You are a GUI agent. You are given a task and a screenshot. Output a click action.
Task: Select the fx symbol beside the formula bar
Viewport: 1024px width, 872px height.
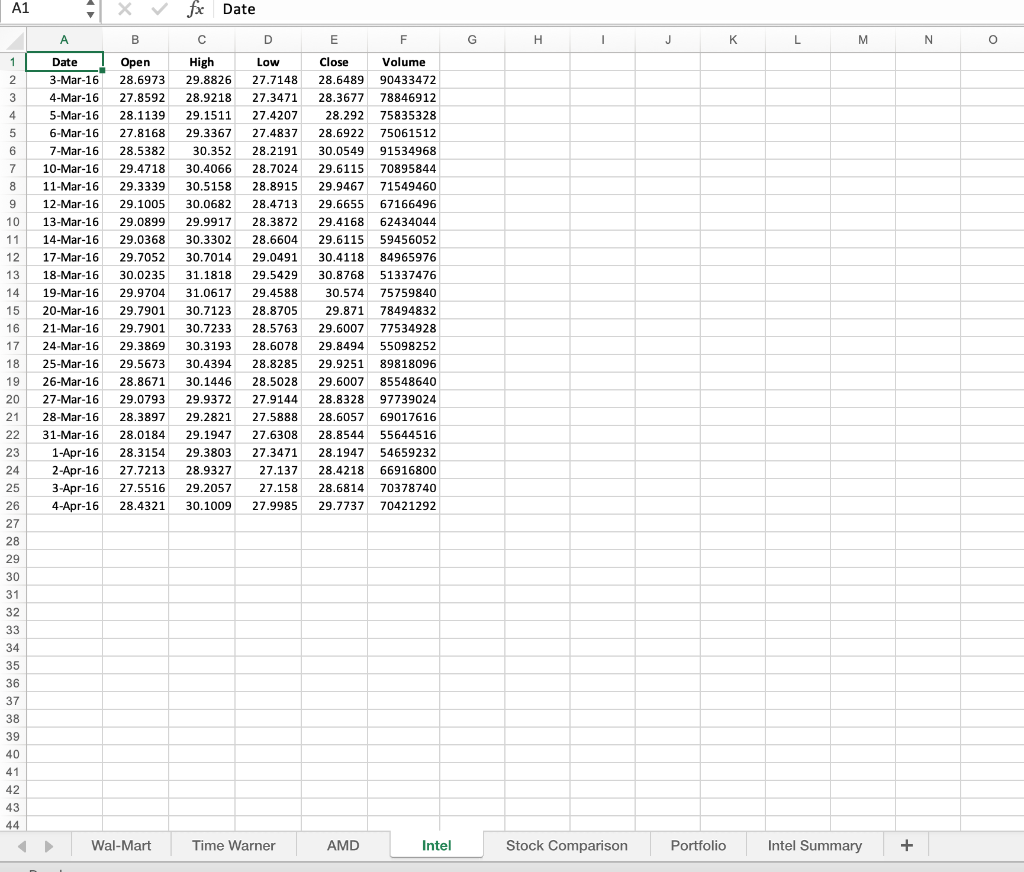coord(196,10)
